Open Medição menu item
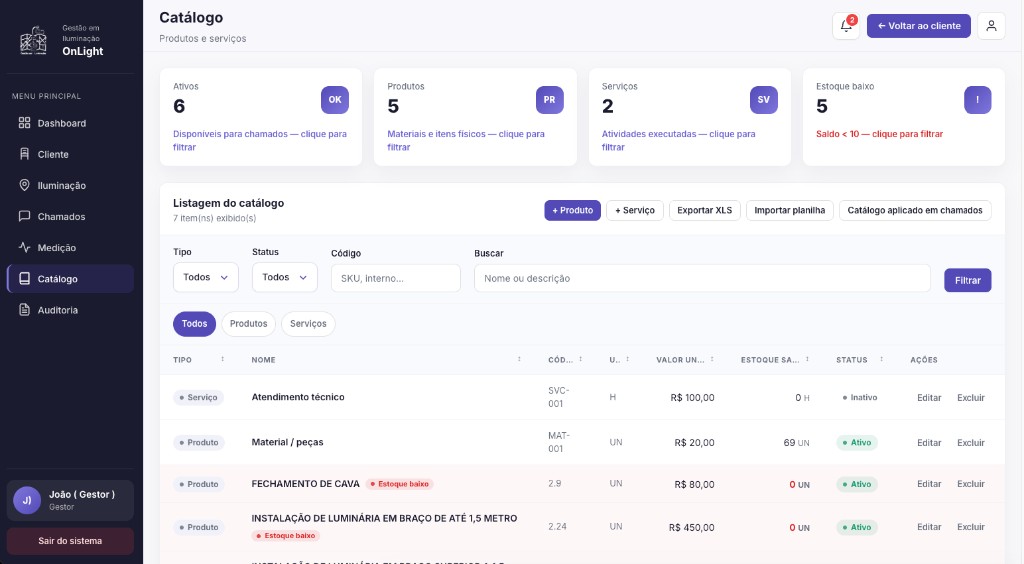1024x564 pixels. pos(71,247)
